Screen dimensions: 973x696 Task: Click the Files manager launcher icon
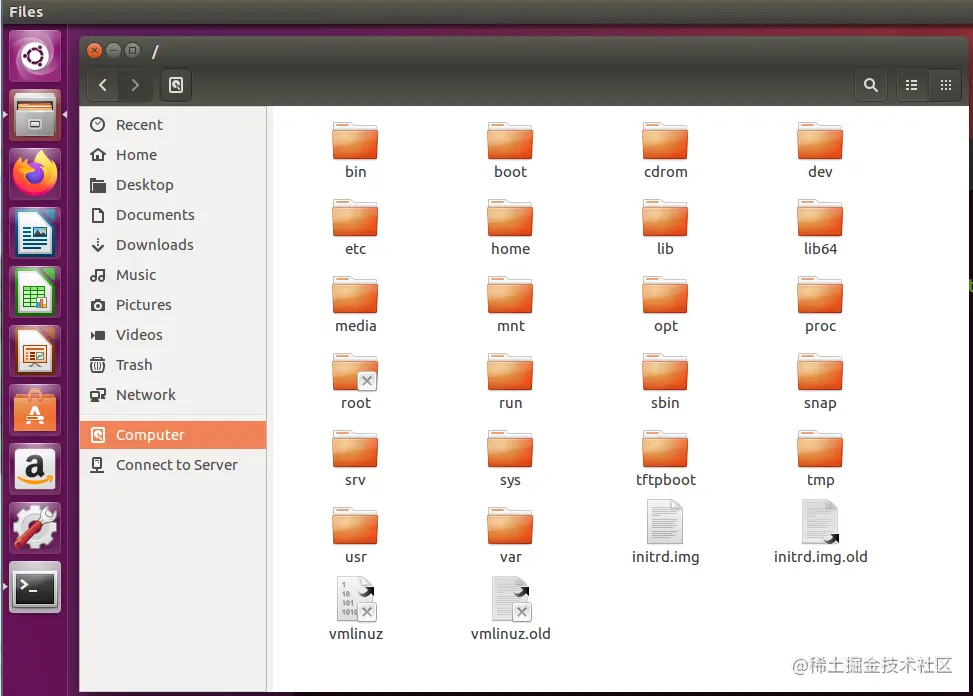35,115
